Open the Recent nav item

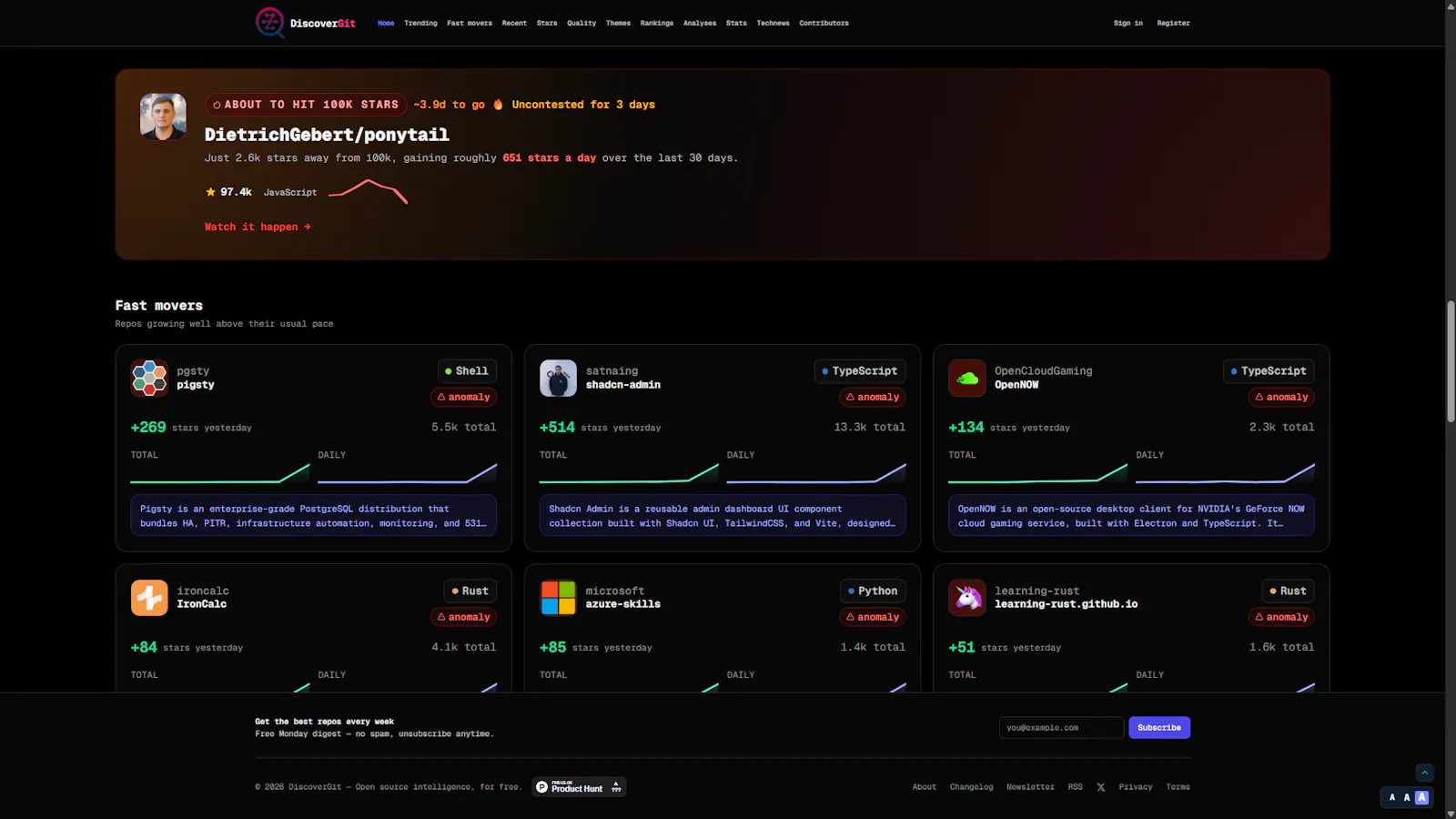tap(514, 23)
